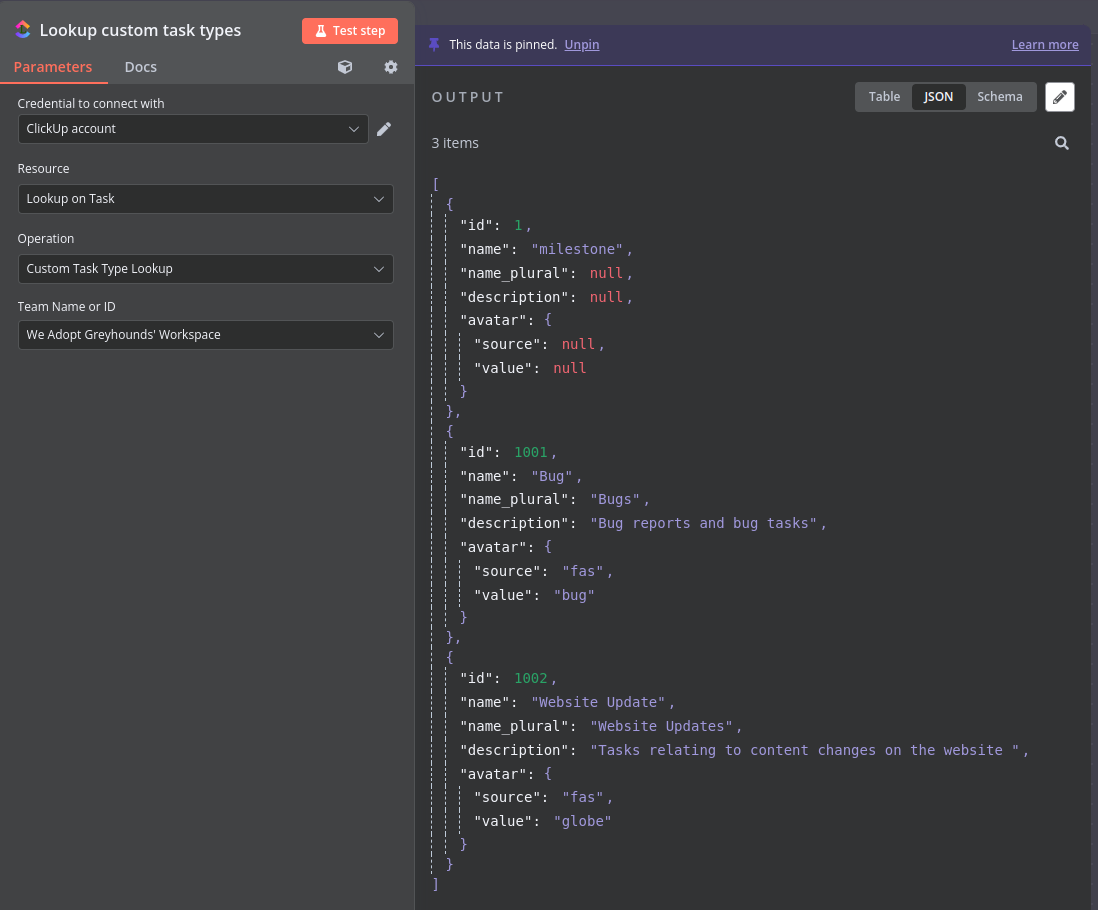
Task: Click the "3 items" count text
Action: tap(455, 143)
